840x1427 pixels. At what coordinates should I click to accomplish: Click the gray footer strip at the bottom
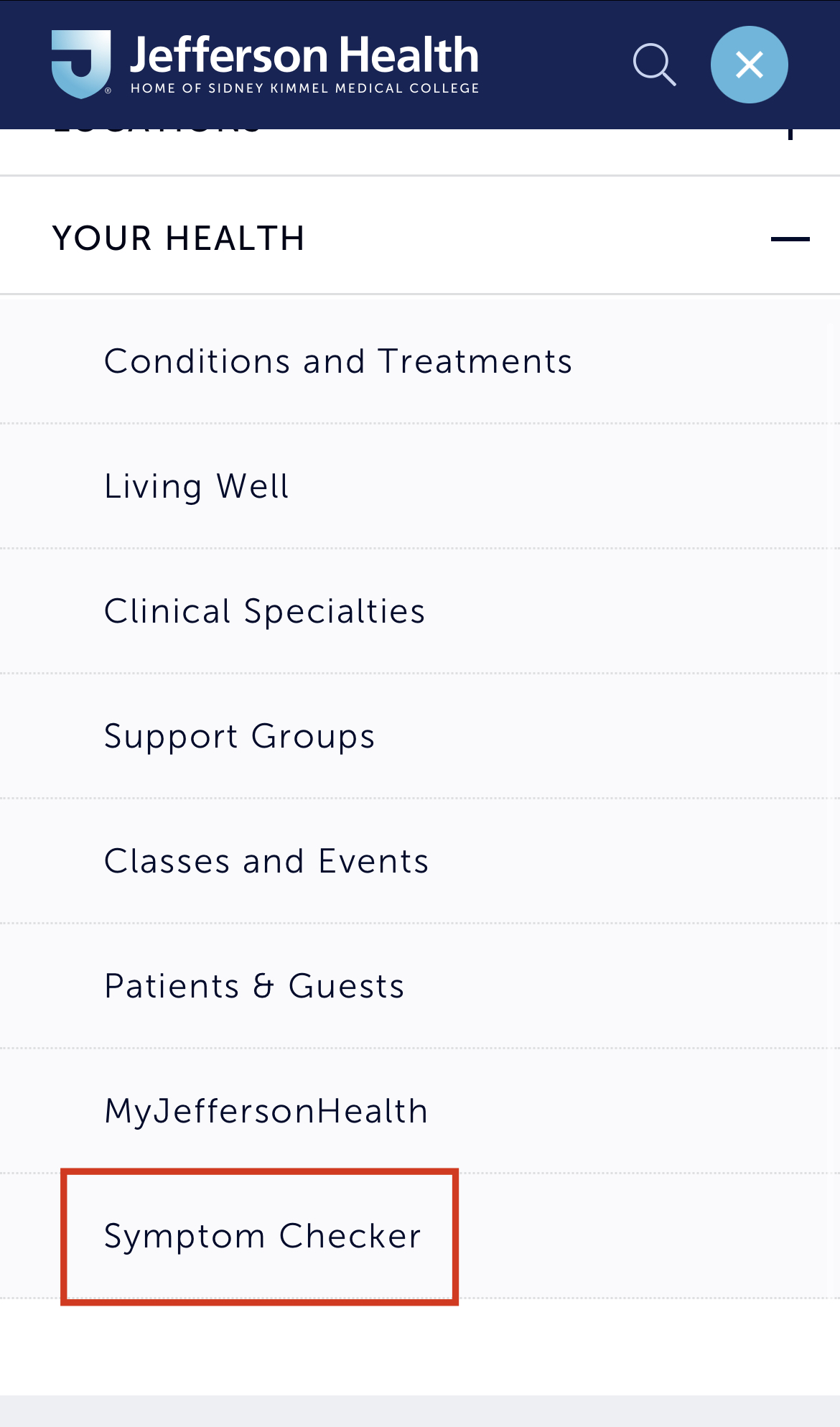click(420, 1411)
